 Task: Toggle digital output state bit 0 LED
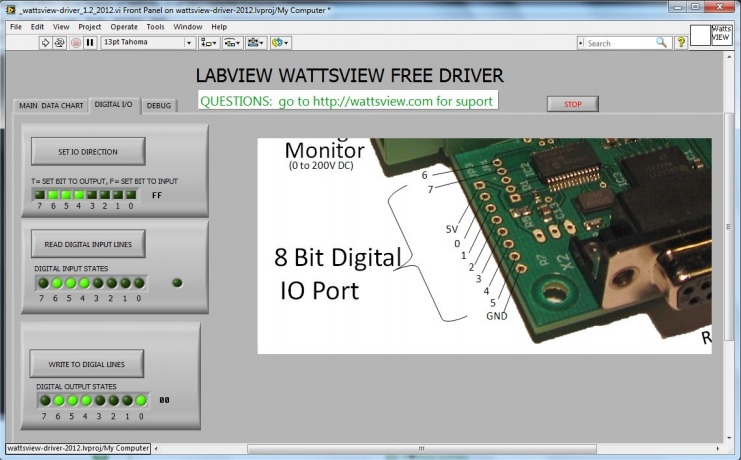tap(141, 400)
